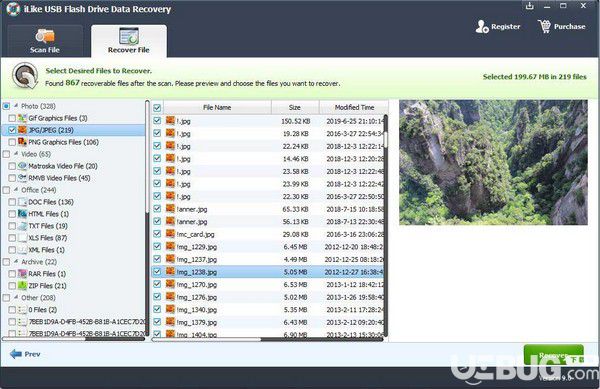The image size is (600, 389).
Task: Check the PNG Graphics Files checkbox
Action: pos(12,142)
